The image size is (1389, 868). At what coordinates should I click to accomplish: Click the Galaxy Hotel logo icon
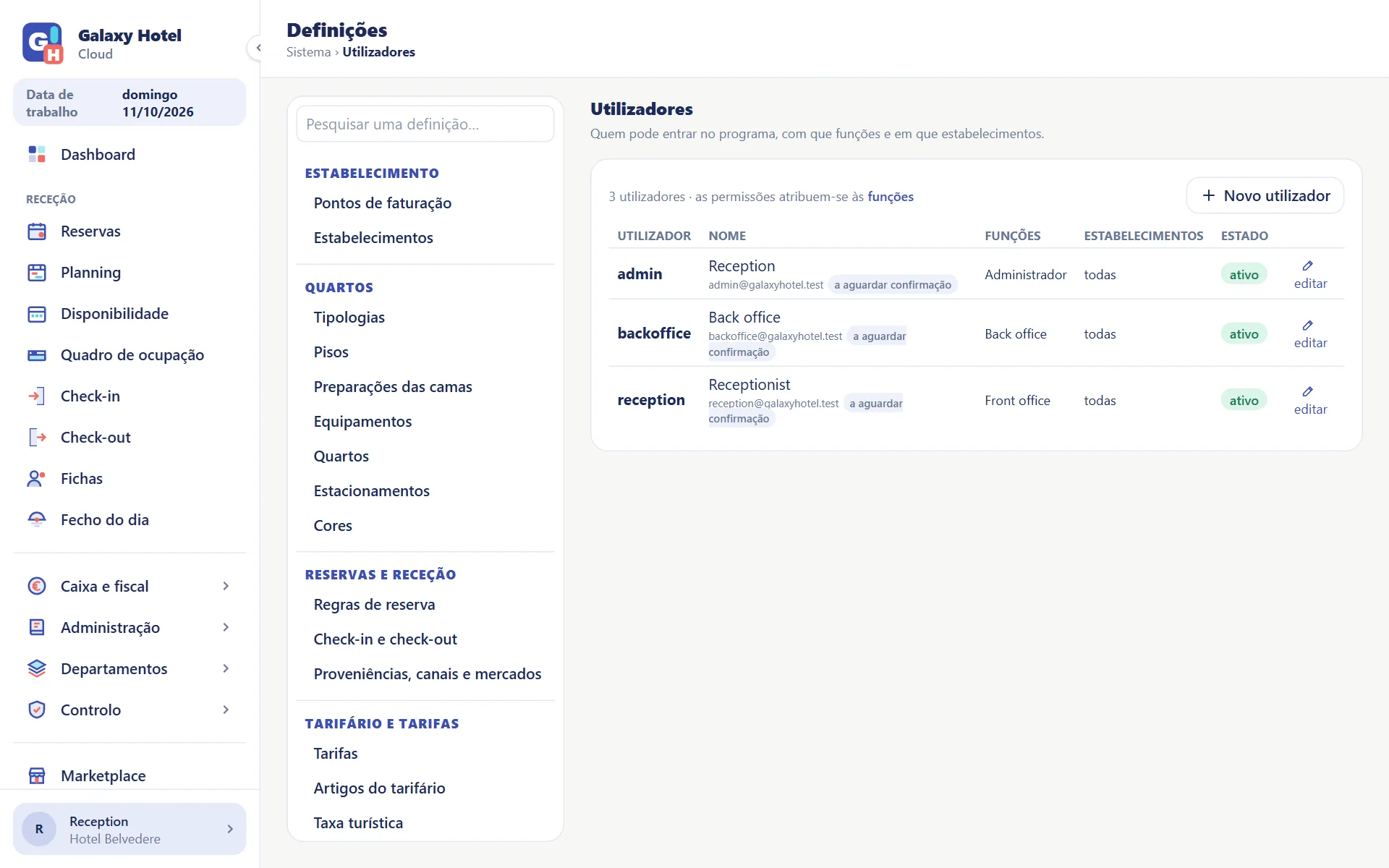point(43,43)
